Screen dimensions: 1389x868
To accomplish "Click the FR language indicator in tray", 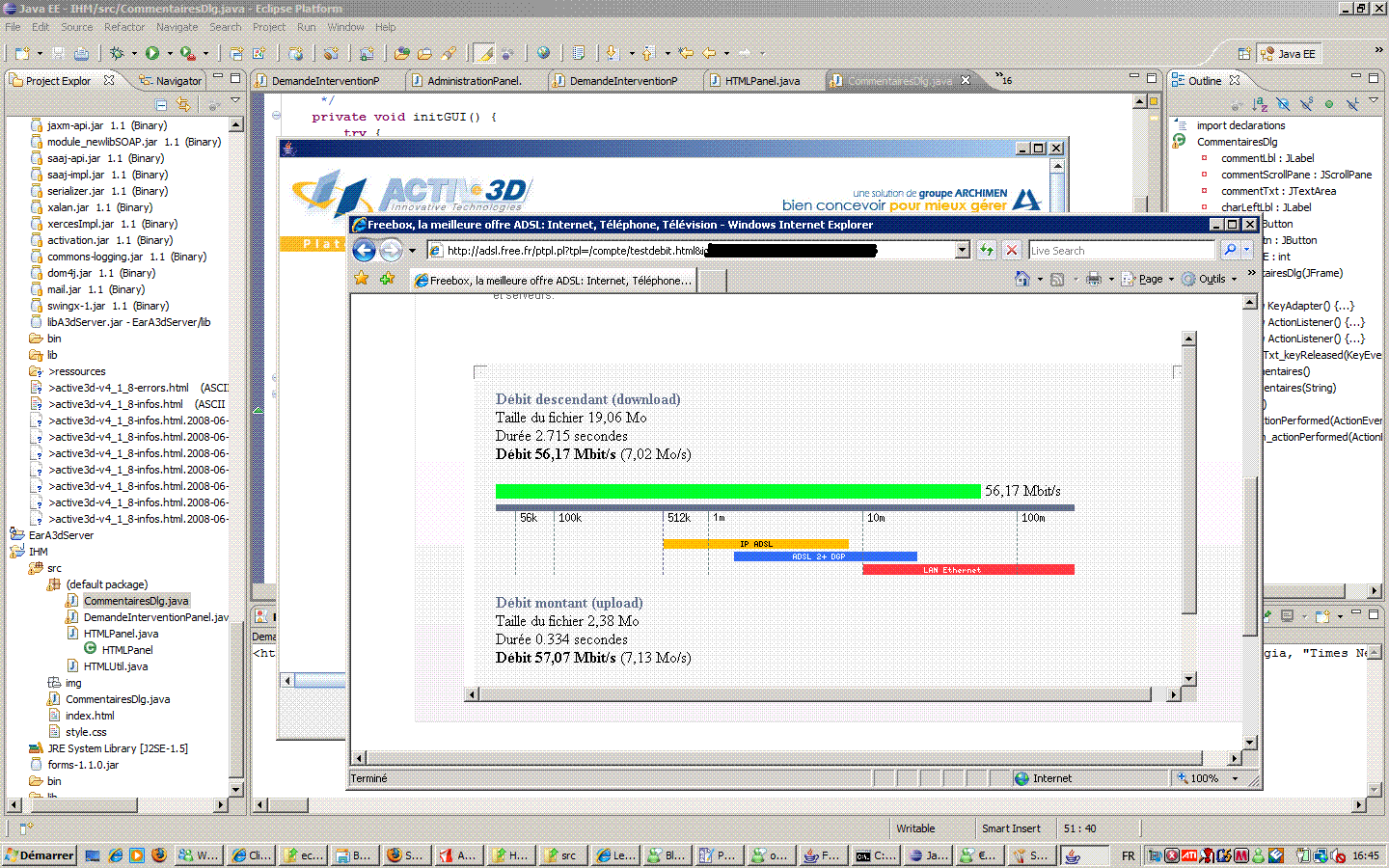I will [1129, 855].
